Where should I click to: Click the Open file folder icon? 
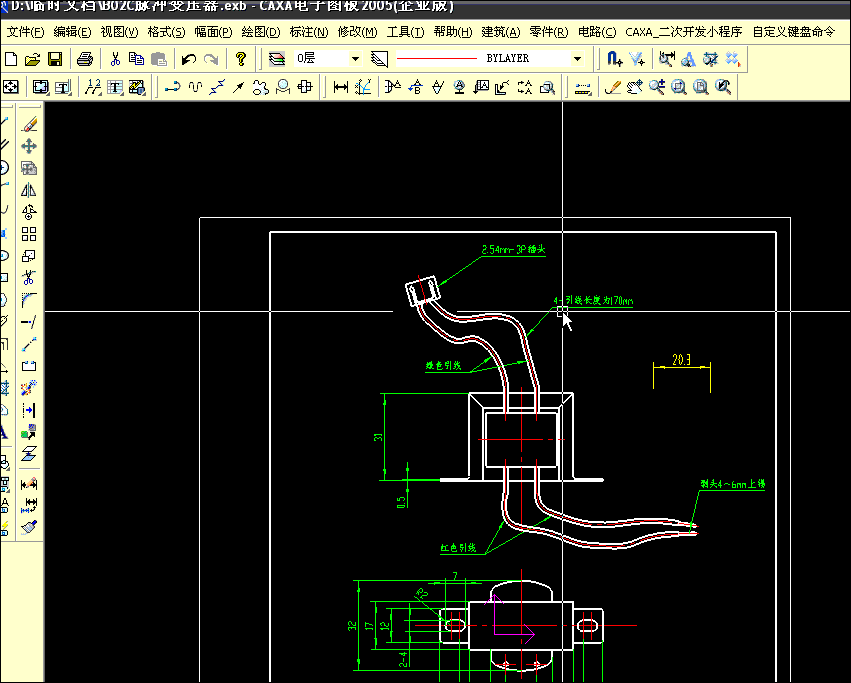tap(33, 59)
